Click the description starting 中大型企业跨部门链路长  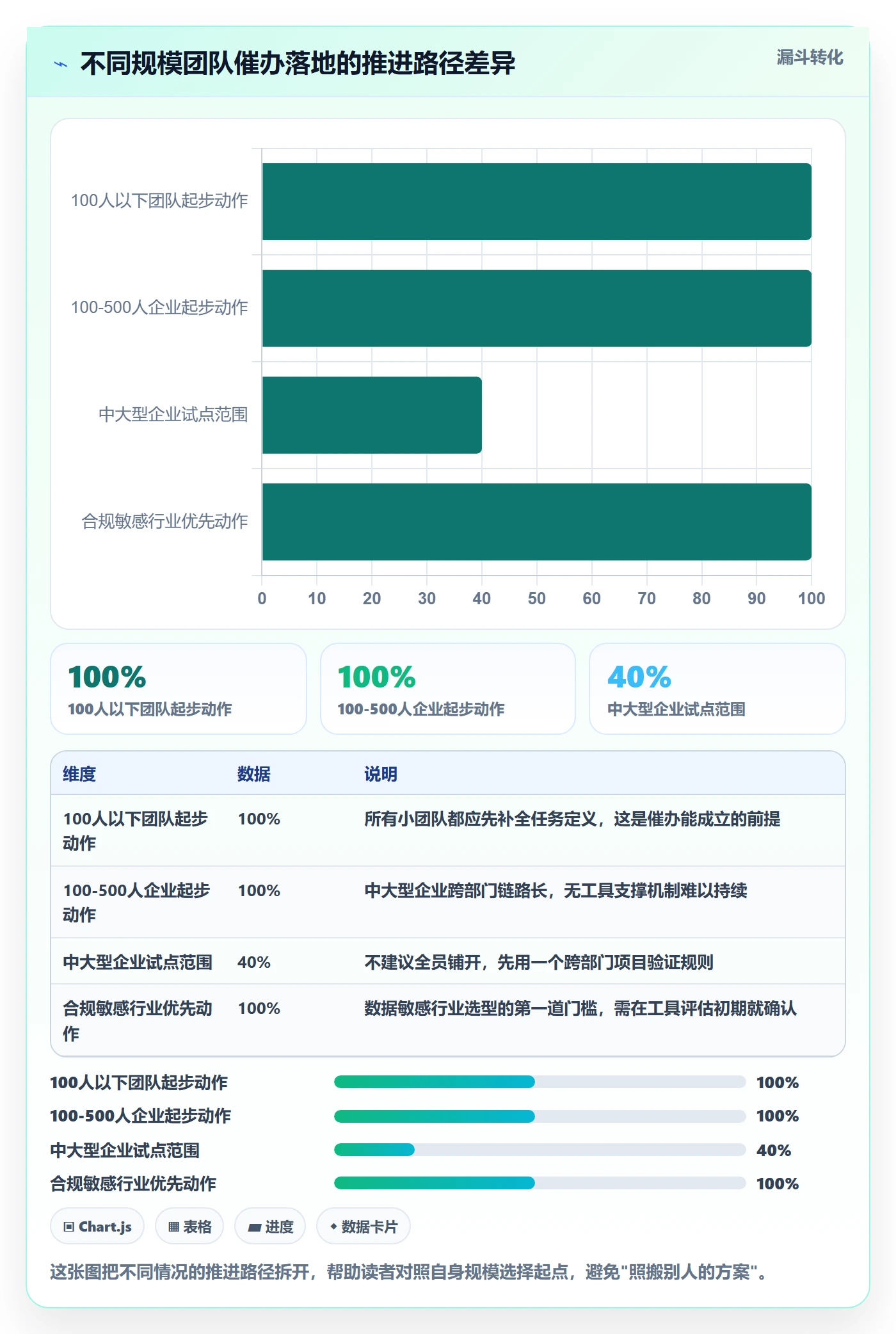[556, 890]
